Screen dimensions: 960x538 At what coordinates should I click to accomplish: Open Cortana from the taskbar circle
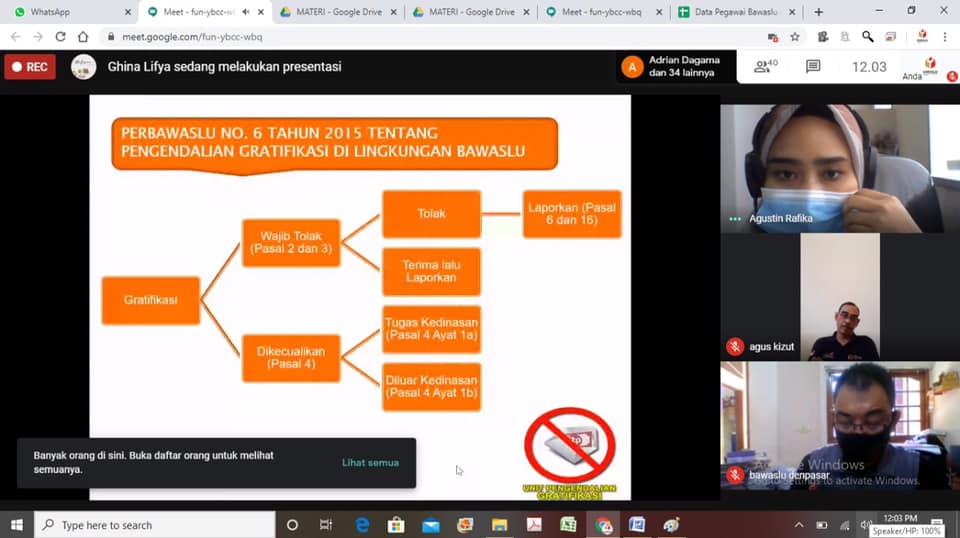coord(292,525)
